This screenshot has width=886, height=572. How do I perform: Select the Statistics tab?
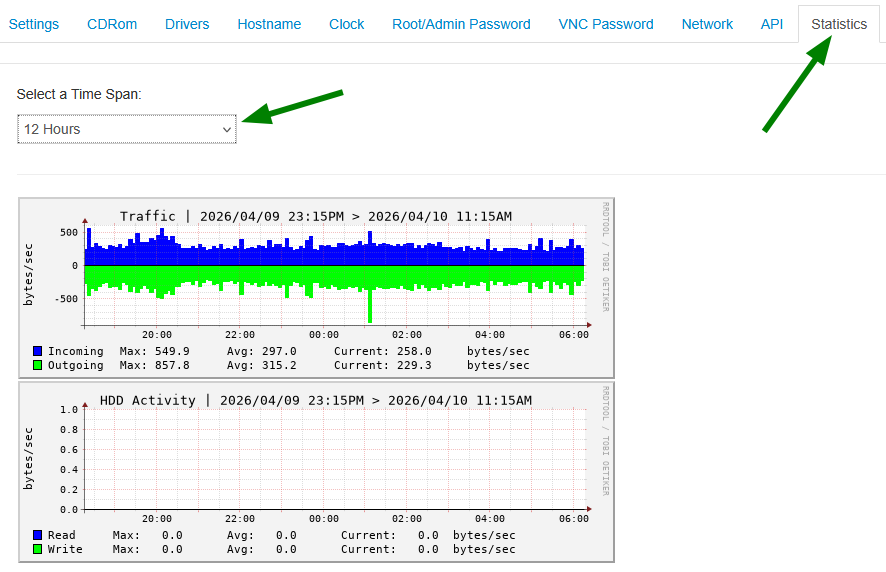pyautogui.click(x=839, y=24)
